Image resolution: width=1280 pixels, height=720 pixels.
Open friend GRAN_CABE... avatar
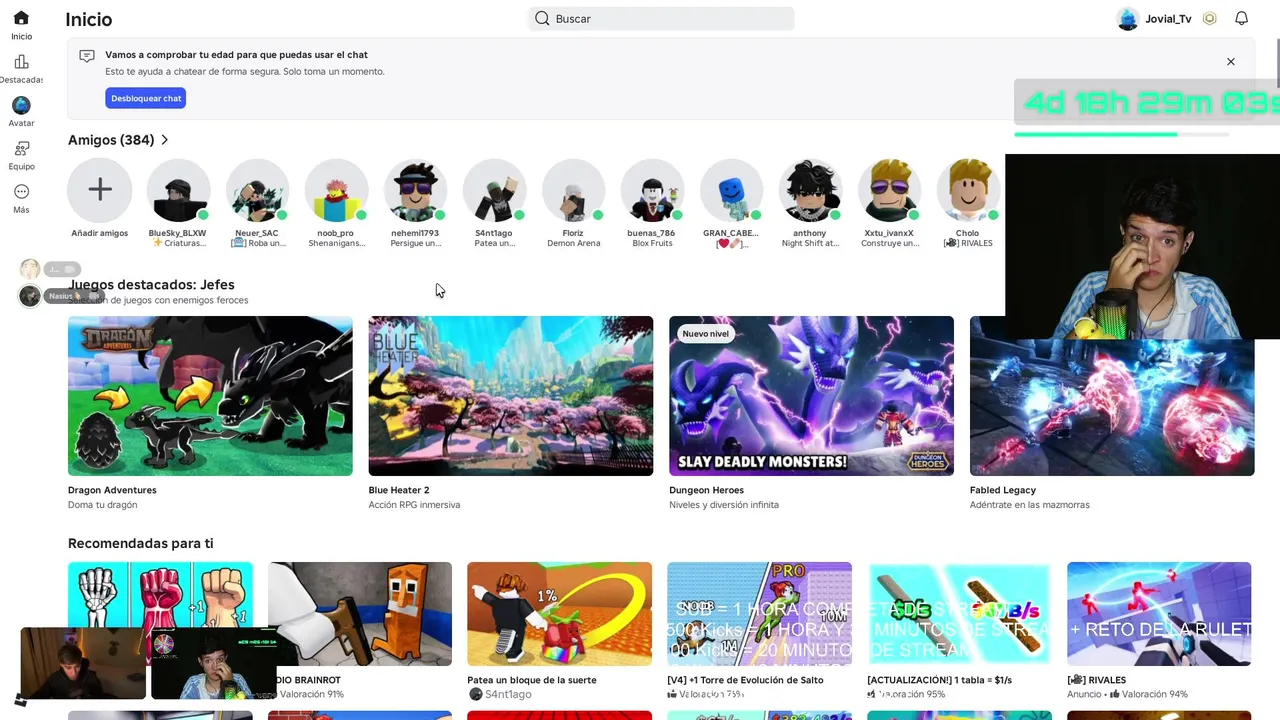point(731,190)
